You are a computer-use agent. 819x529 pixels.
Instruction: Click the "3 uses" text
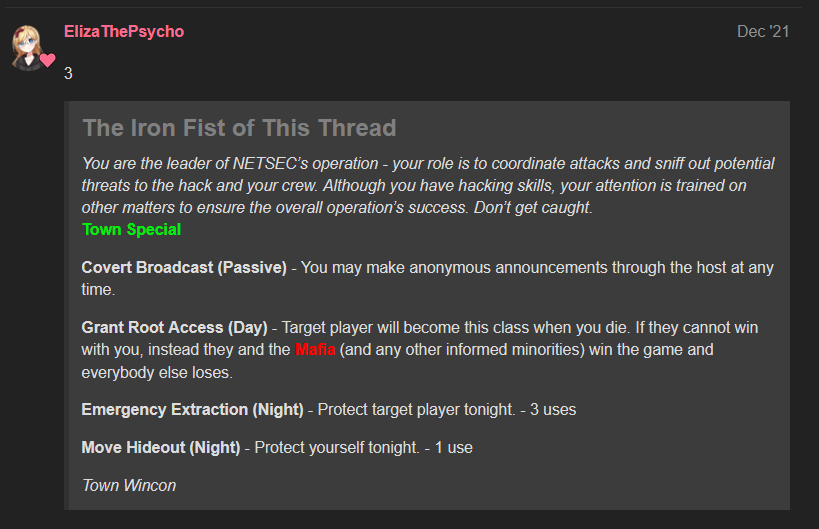pyautogui.click(x=553, y=409)
